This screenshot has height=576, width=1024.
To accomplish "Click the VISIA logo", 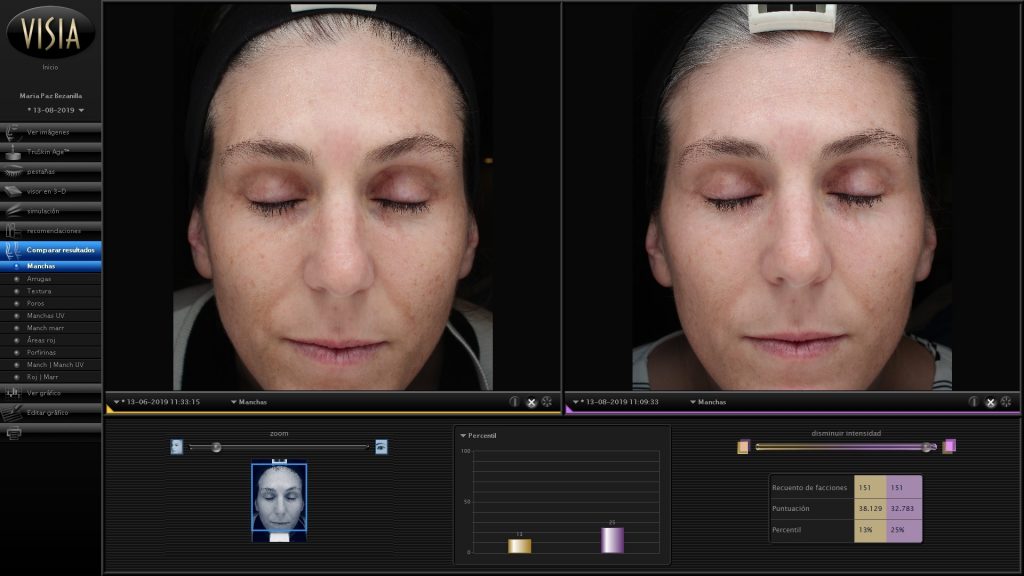I will tap(50, 31).
